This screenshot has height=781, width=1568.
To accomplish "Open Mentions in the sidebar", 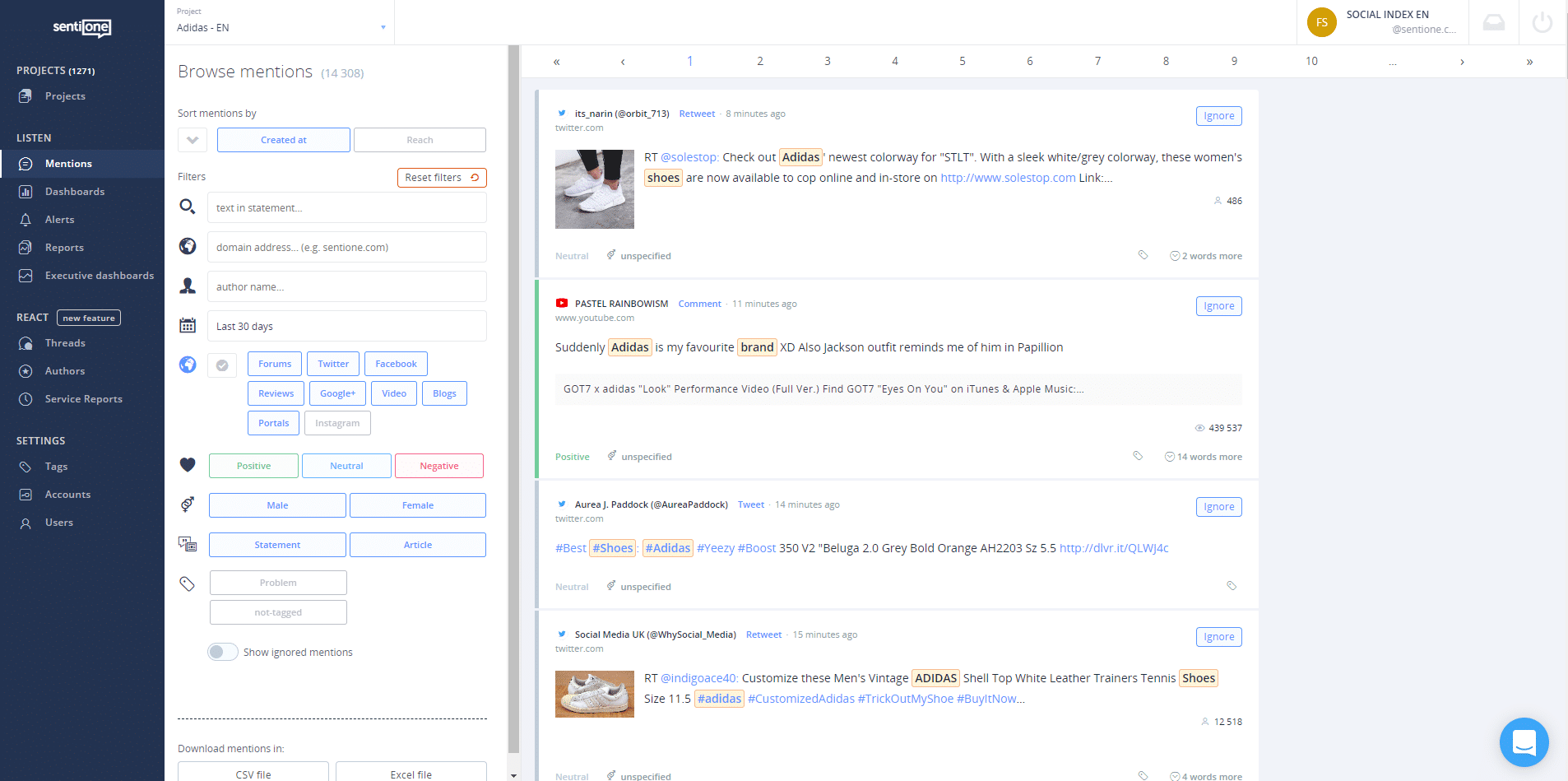I will [82, 164].
